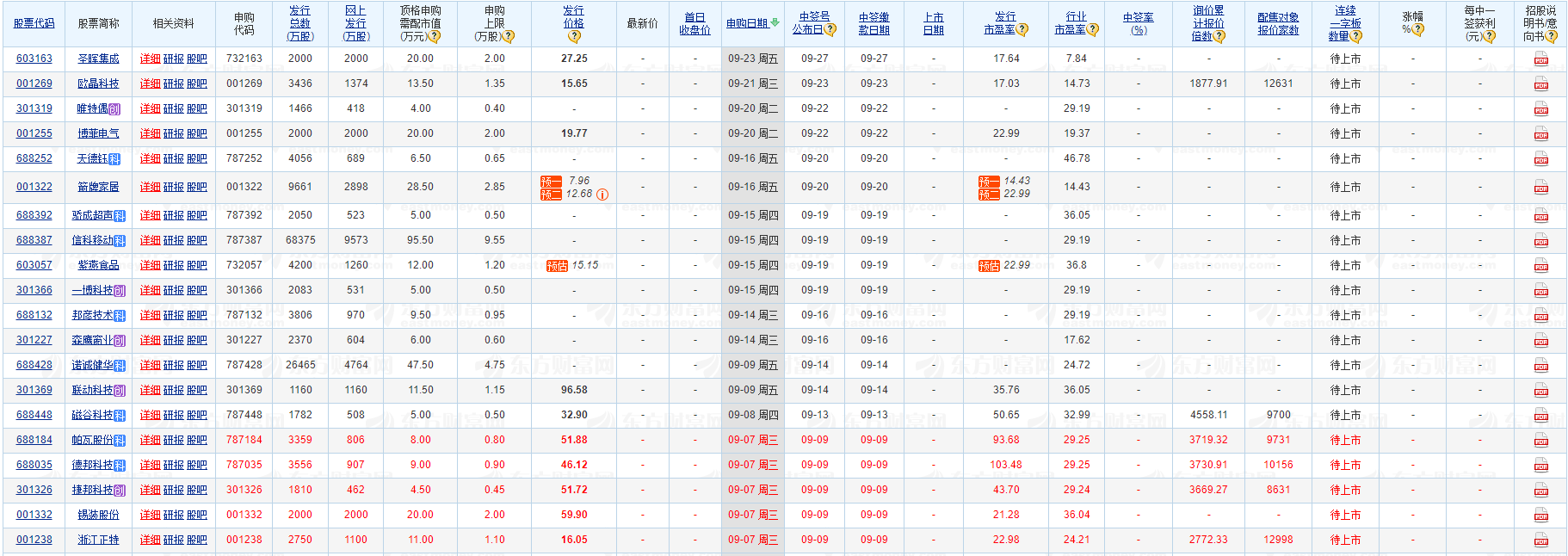The image size is (1568, 556).
Task: Select 待上市 status in 603163 row
Action: 1345,59
